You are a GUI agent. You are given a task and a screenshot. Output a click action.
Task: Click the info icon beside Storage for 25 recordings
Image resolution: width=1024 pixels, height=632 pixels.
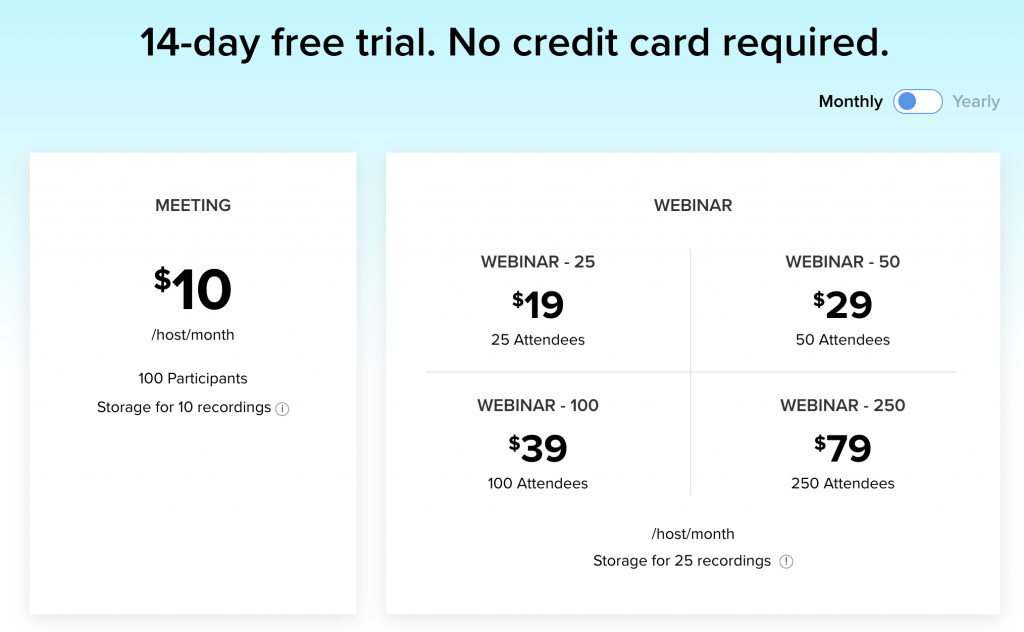pyautogui.click(x=786, y=561)
